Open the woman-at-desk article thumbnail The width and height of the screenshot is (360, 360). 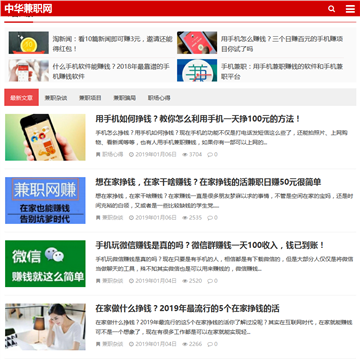point(45,327)
